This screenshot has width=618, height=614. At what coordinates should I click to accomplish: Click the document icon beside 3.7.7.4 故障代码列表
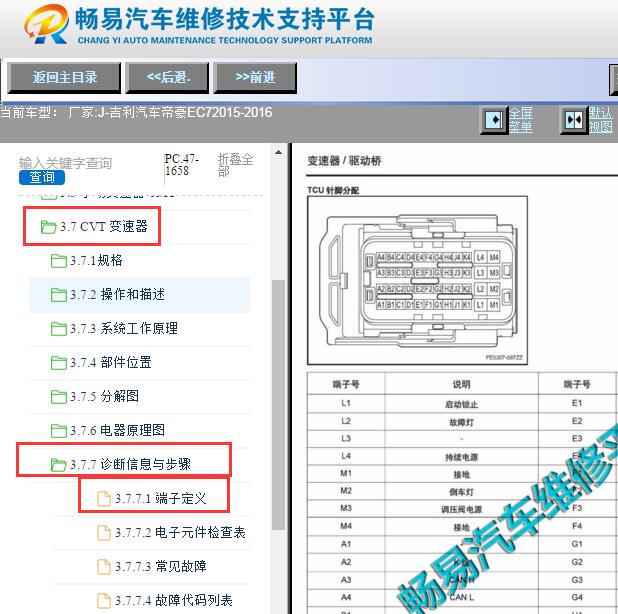104,600
